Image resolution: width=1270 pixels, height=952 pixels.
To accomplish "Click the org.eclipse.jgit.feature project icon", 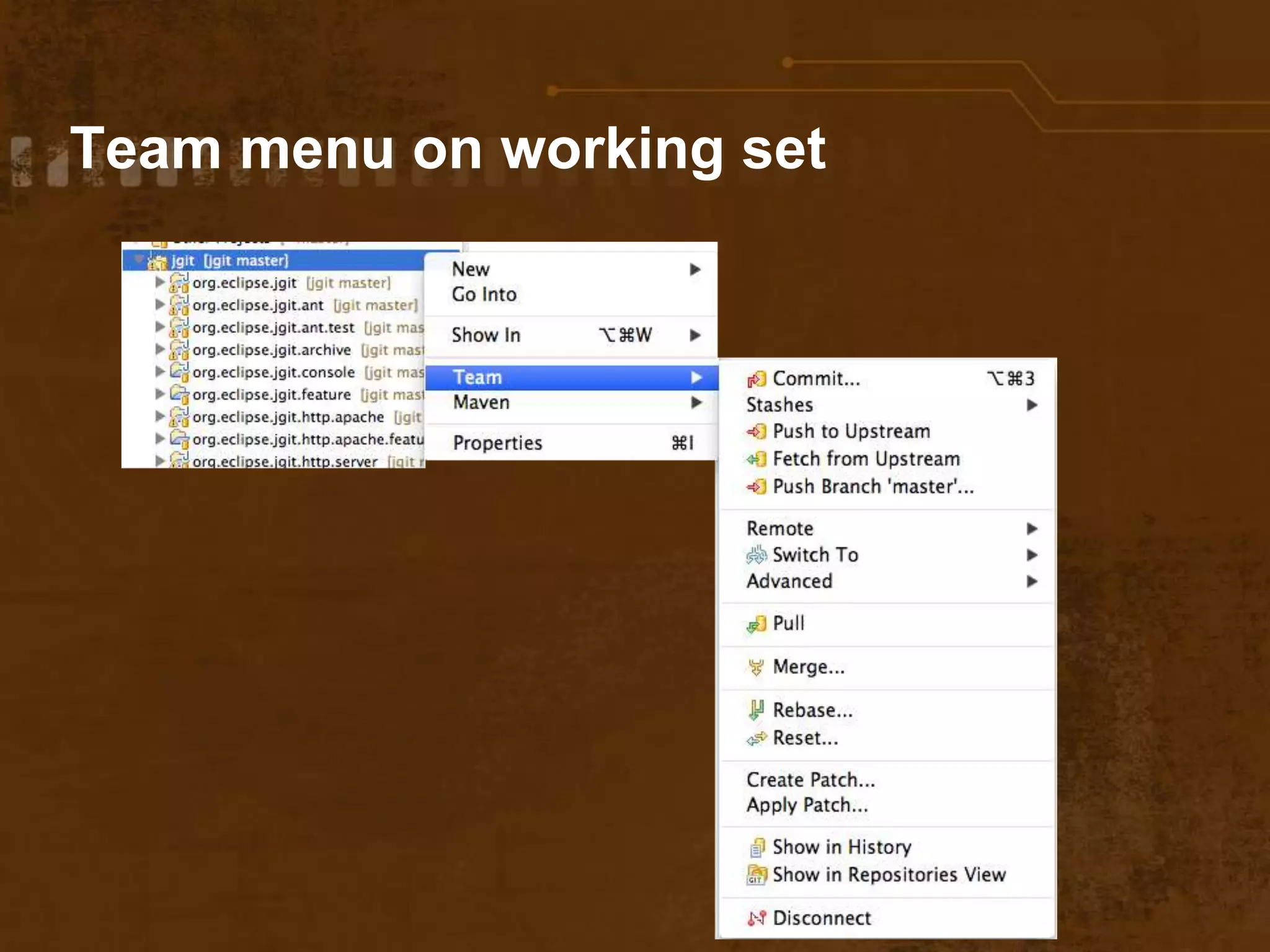I will pos(179,395).
